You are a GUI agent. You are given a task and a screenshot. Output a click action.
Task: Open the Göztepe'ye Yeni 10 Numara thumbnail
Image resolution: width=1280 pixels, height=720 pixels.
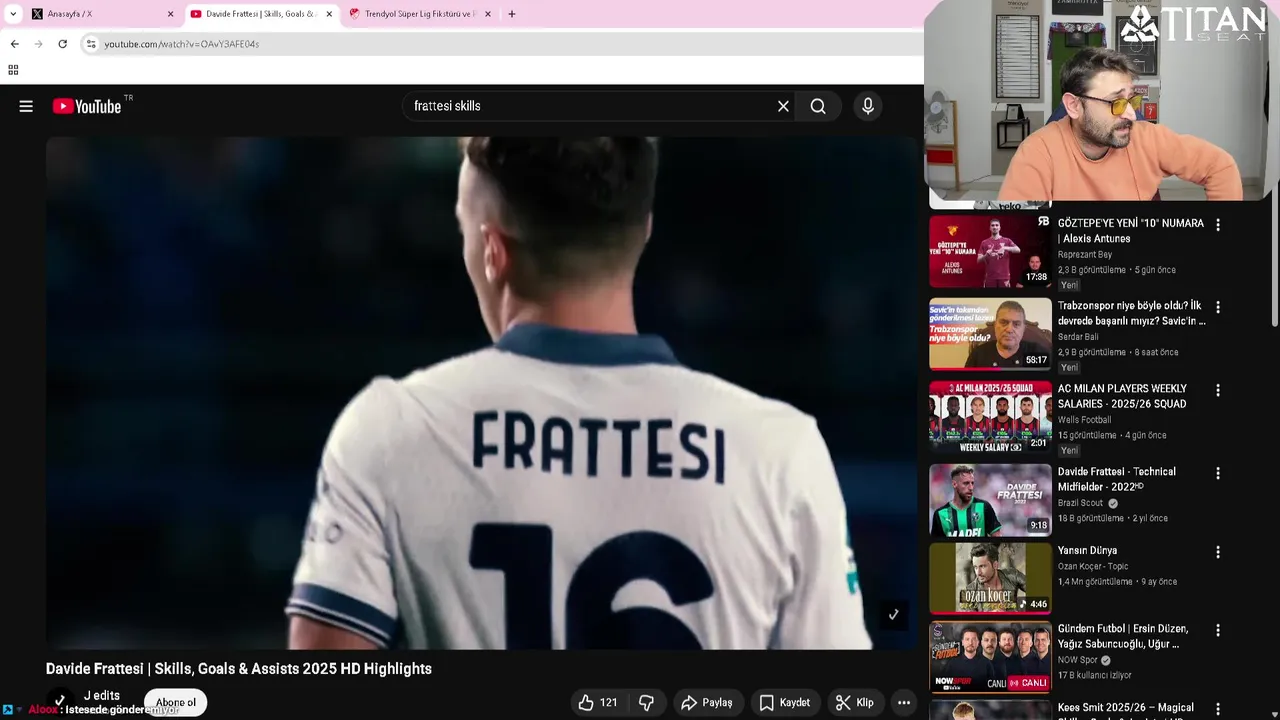[990, 252]
